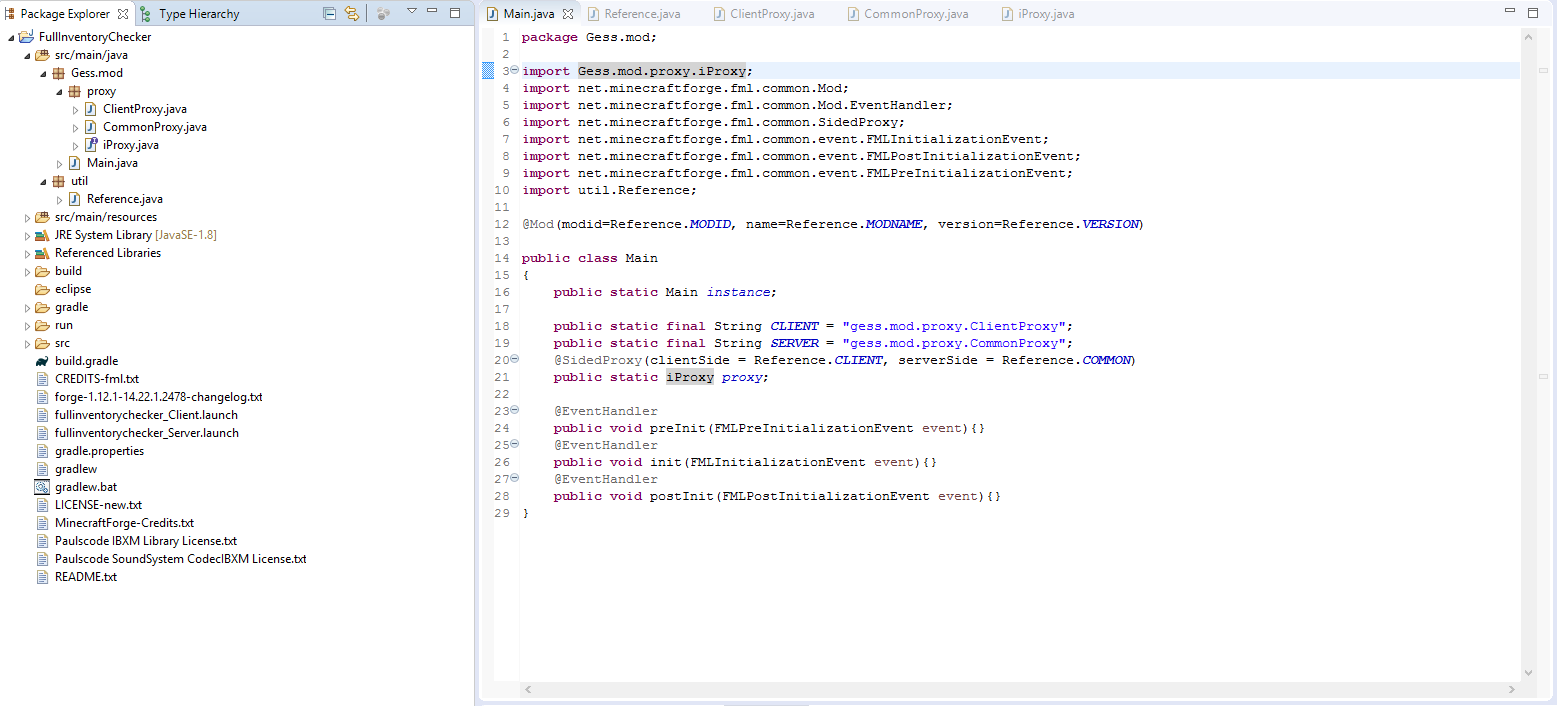Open the Package Explorer View Menu arrow
1557x706 pixels.
click(411, 12)
